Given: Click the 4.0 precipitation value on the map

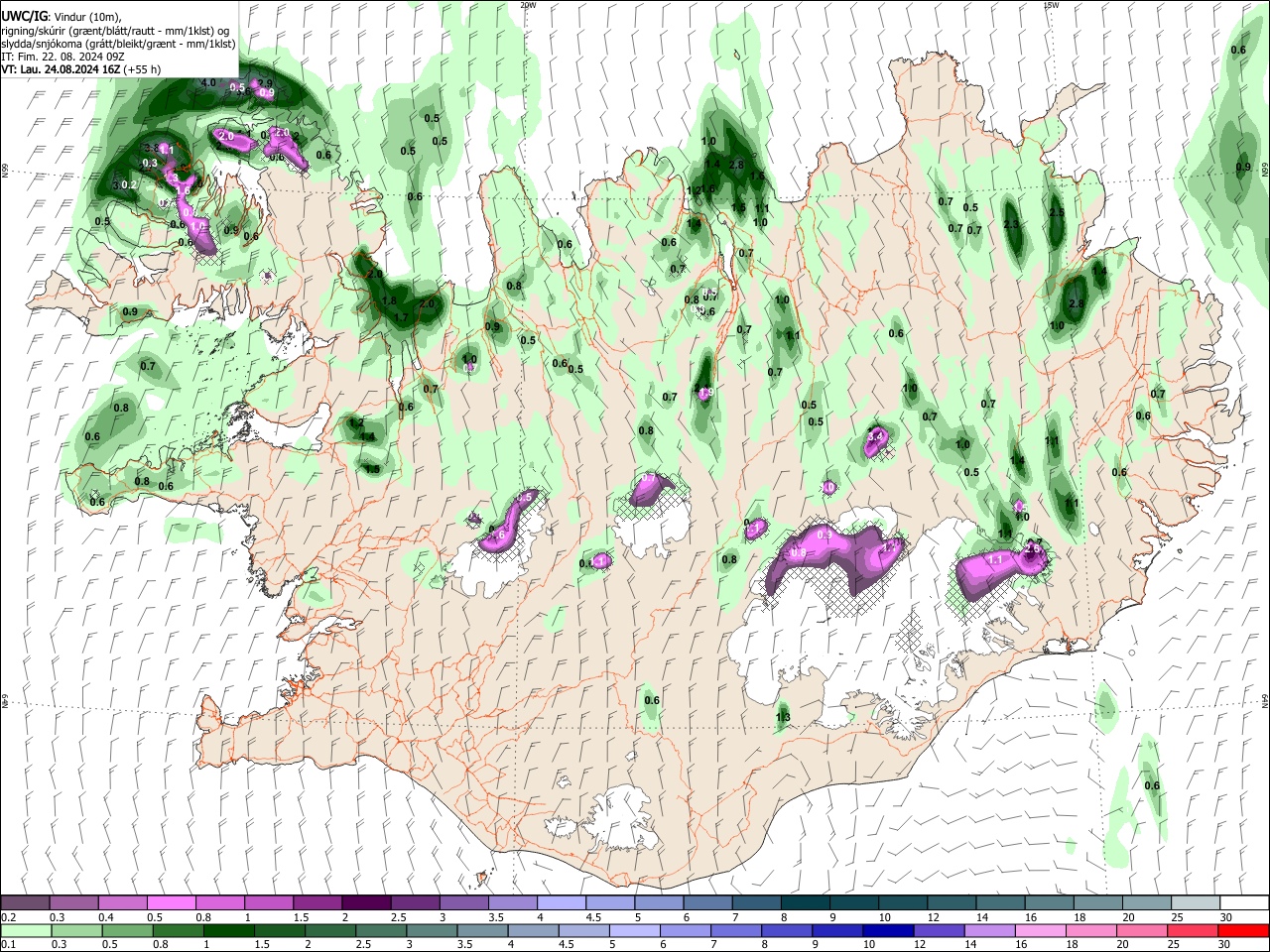Looking at the screenshot, I should pyautogui.click(x=208, y=82).
